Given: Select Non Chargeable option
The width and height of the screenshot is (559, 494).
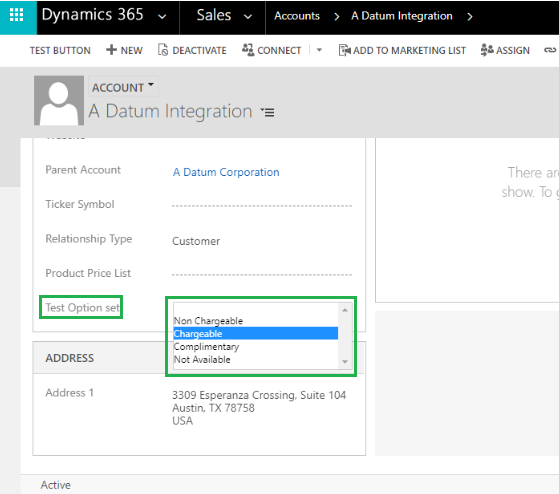Looking at the screenshot, I should (x=256, y=321).
